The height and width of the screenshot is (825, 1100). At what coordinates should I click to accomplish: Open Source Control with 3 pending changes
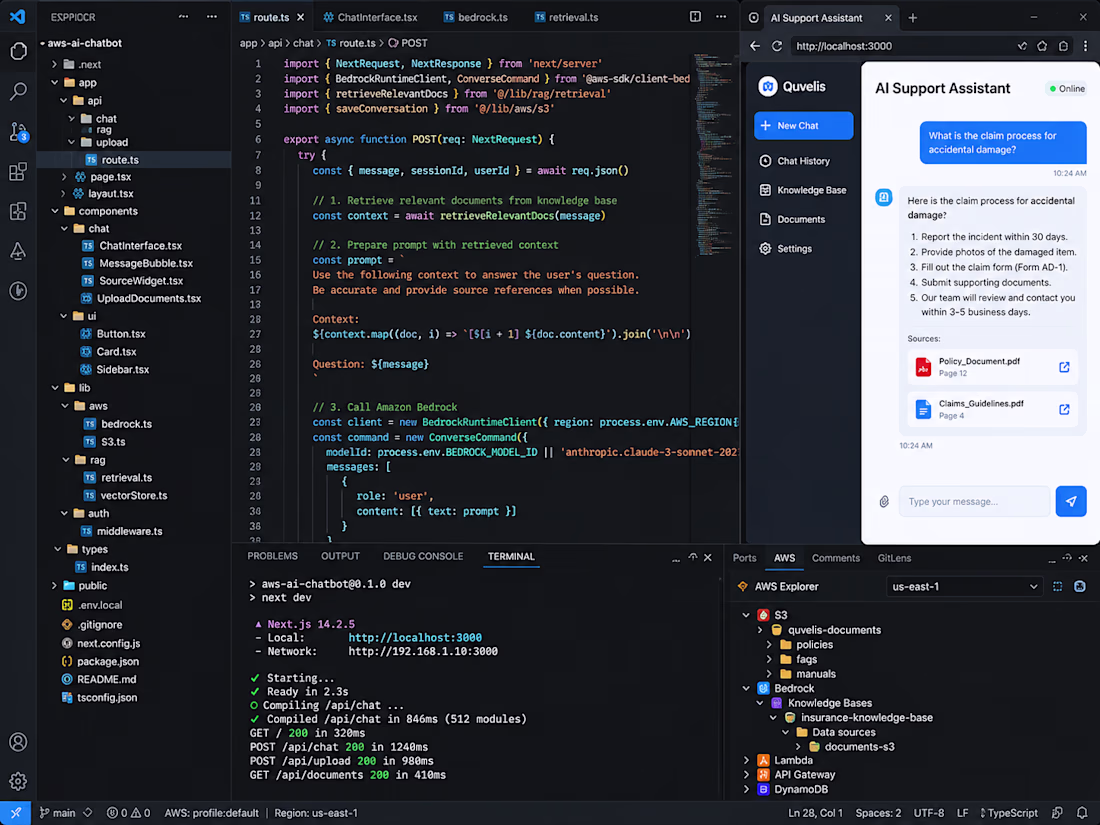[18, 131]
